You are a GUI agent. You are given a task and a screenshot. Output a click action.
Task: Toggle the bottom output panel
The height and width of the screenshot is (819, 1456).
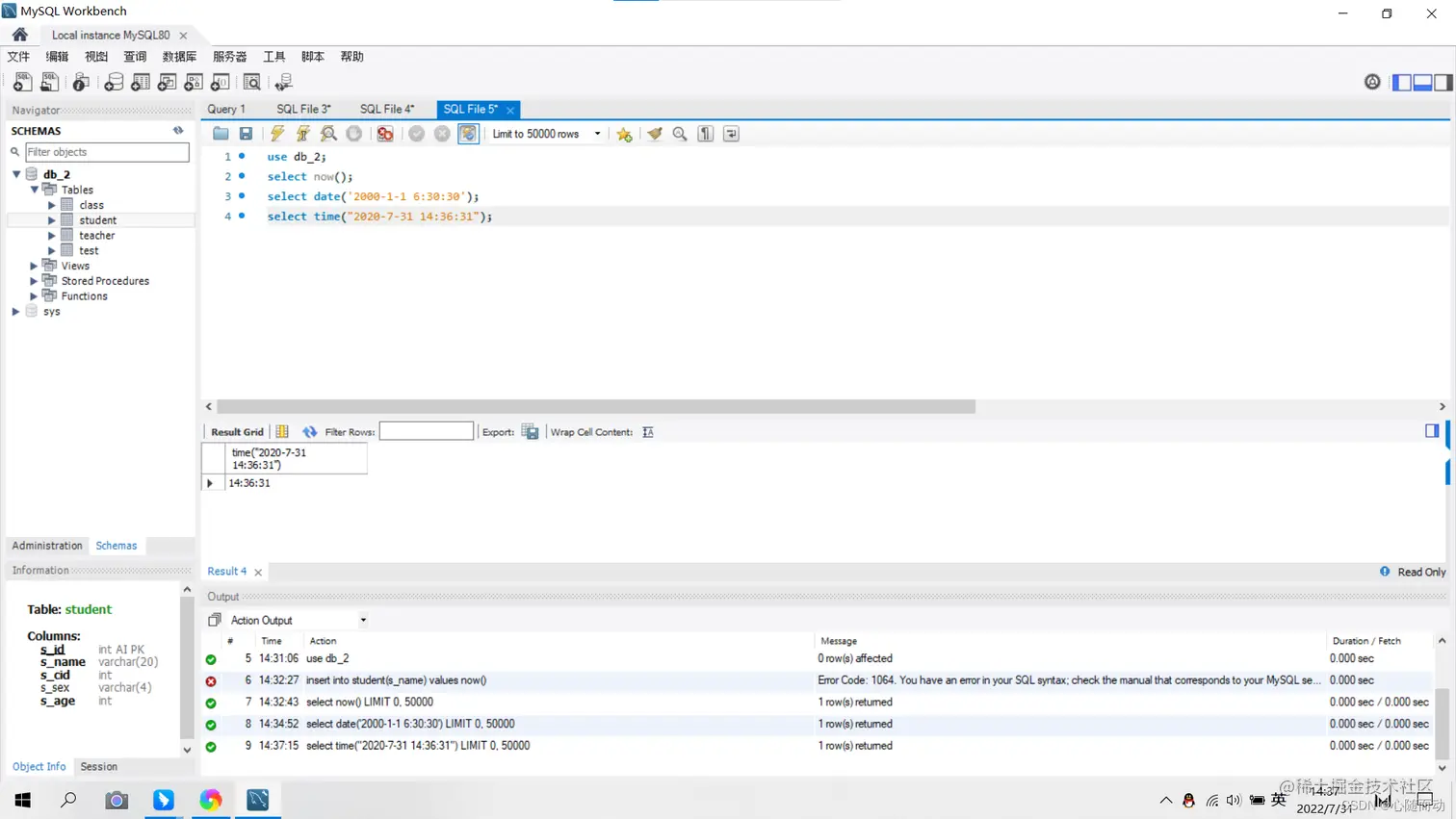point(1422,83)
